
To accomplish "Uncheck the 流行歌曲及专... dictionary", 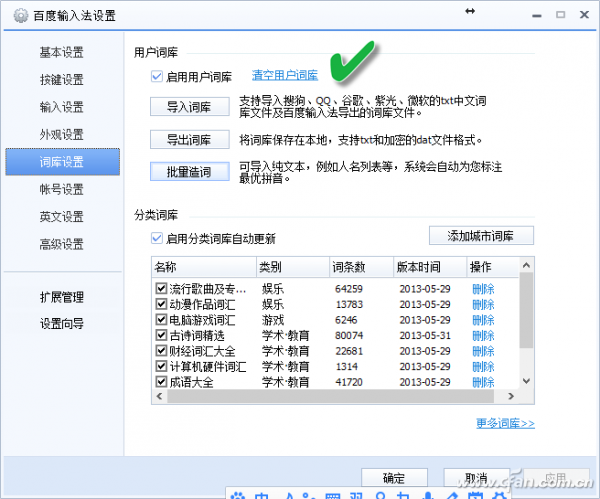I will tap(161, 288).
